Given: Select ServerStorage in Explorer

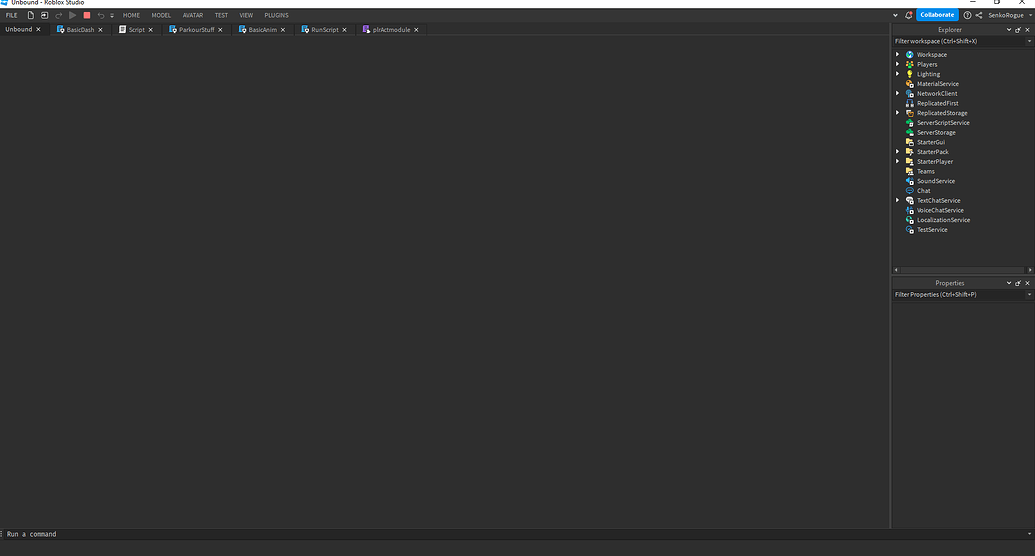Looking at the screenshot, I should [x=936, y=132].
